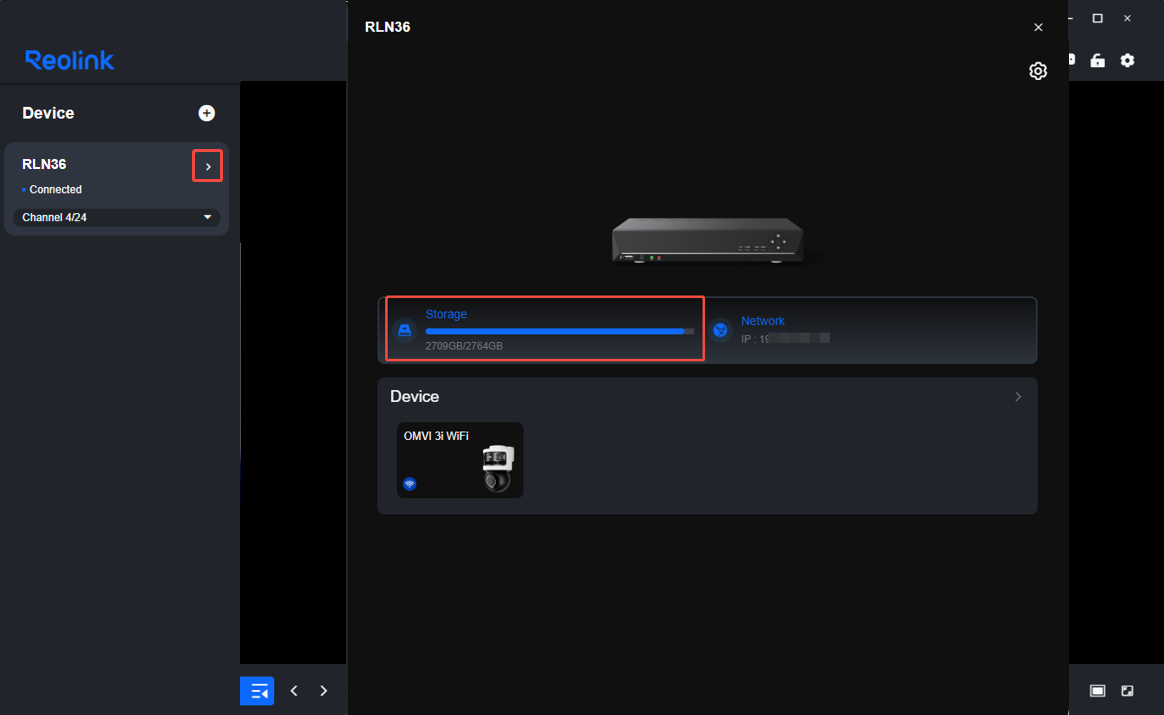
Task: Select the OMVI 3i WiFi camera thumbnail
Action: tap(460, 460)
